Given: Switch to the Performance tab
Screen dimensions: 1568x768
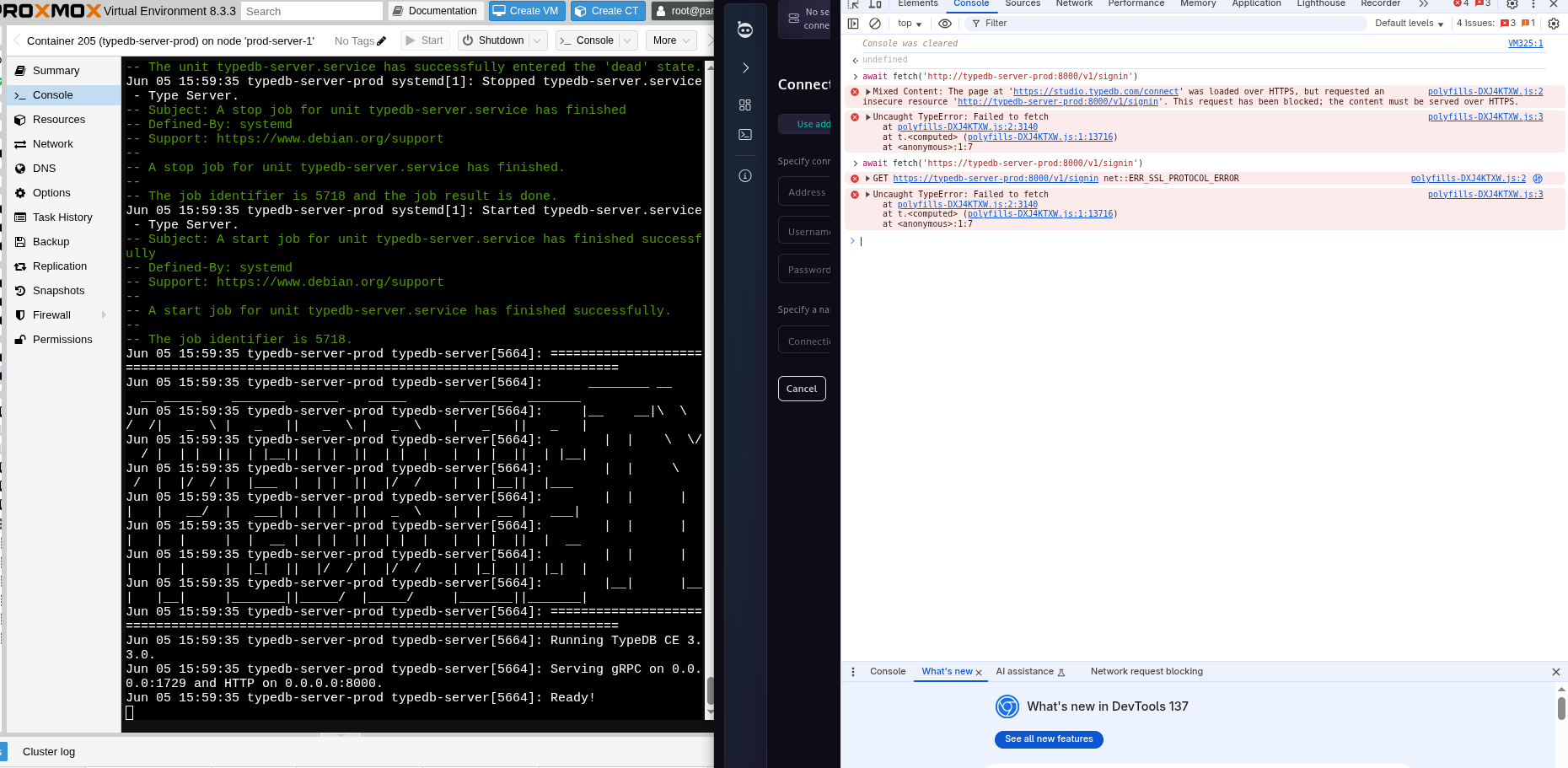Looking at the screenshot, I should [1136, 4].
